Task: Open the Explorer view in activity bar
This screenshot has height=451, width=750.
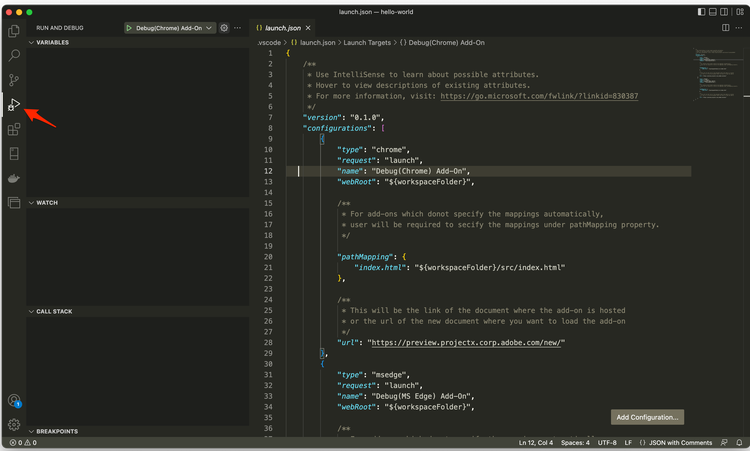Action: point(14,31)
